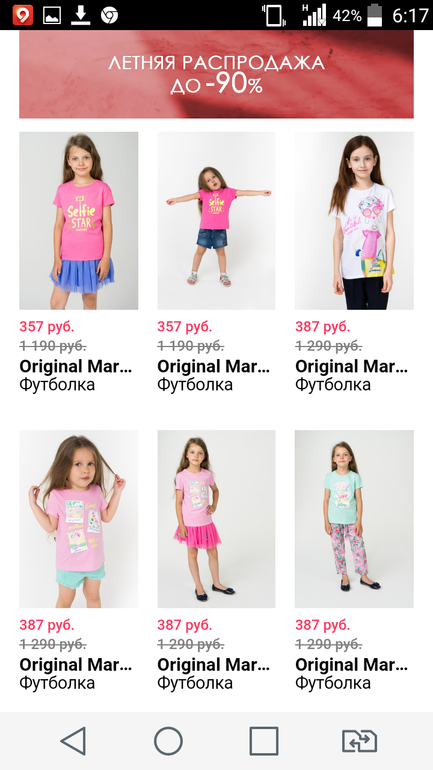Tap the Android home circle button
The height and width of the screenshot is (770, 433).
(168, 741)
